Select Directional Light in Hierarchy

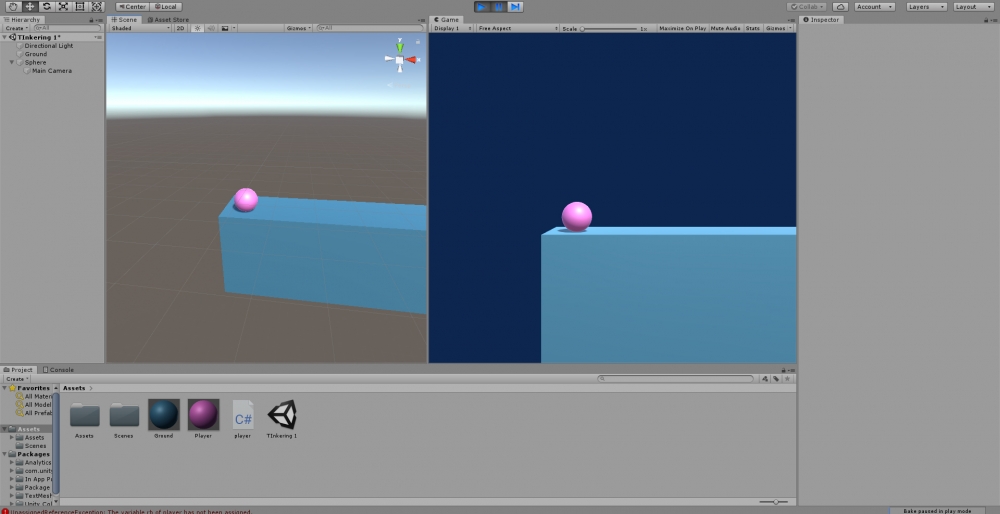tap(49, 46)
